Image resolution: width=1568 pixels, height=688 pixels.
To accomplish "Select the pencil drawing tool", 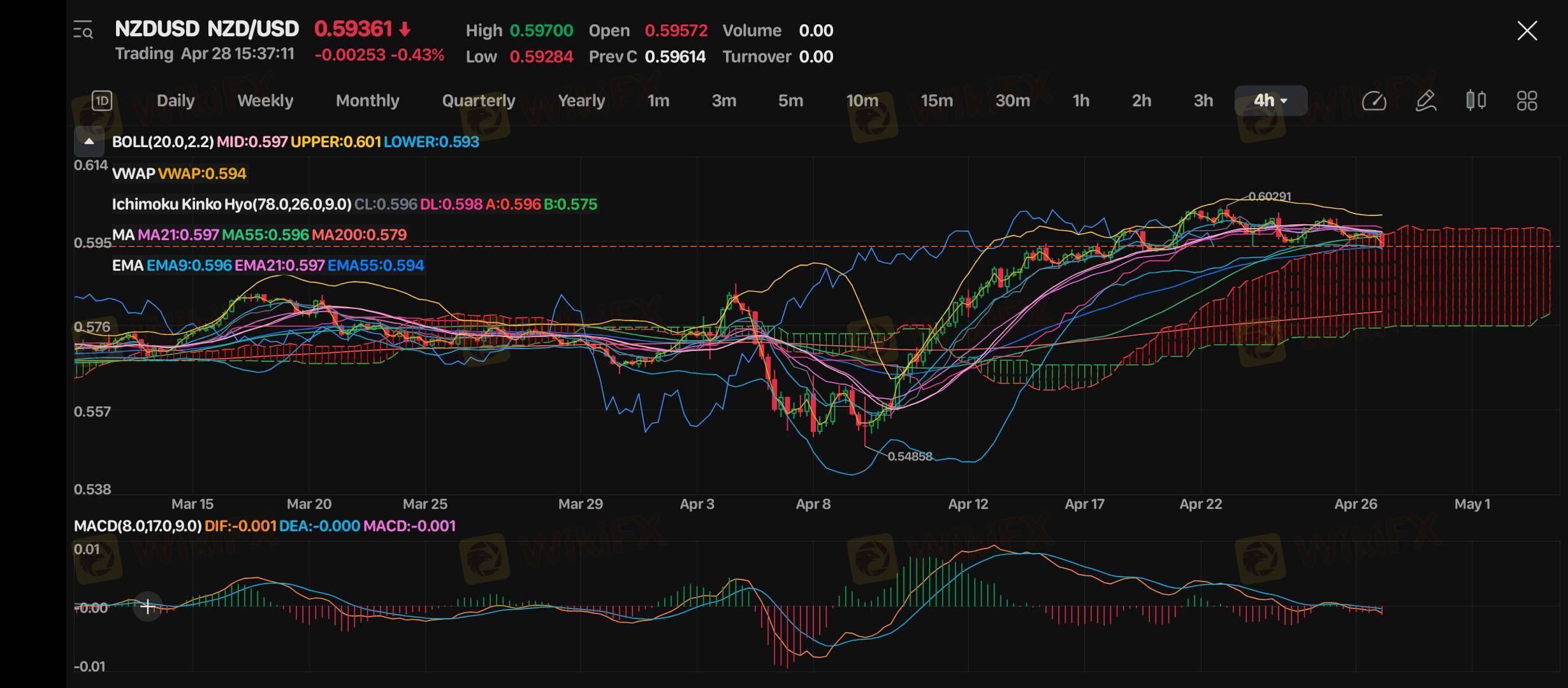I will pos(1425,101).
